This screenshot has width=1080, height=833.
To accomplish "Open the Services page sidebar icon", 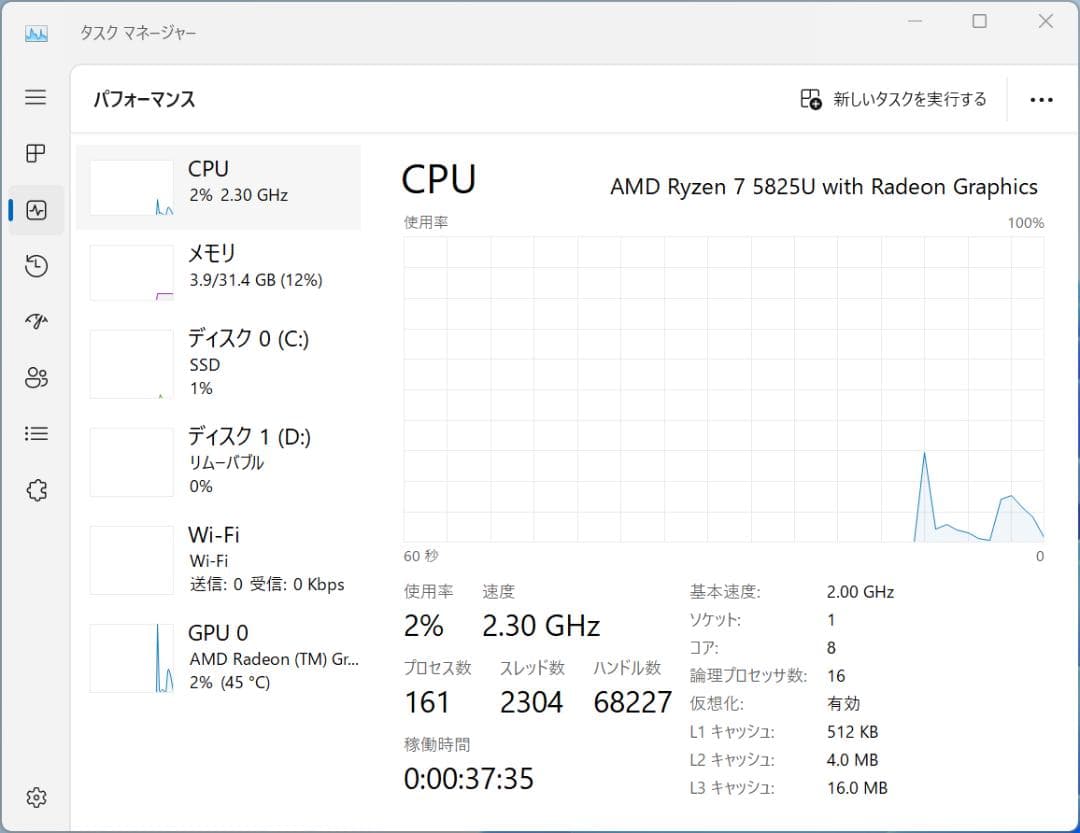I will (36, 489).
